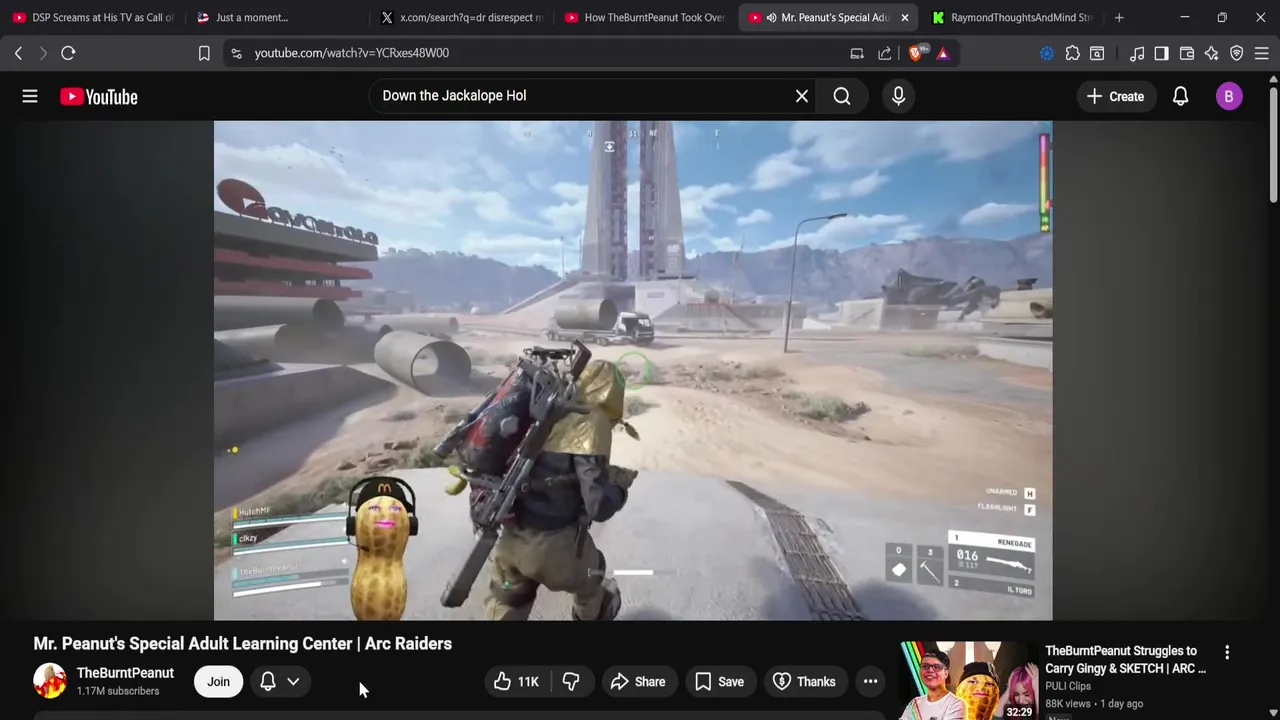Mute the audio on the Mr. Peanut's tab
Screen dimensions: 1280x720
point(771,17)
